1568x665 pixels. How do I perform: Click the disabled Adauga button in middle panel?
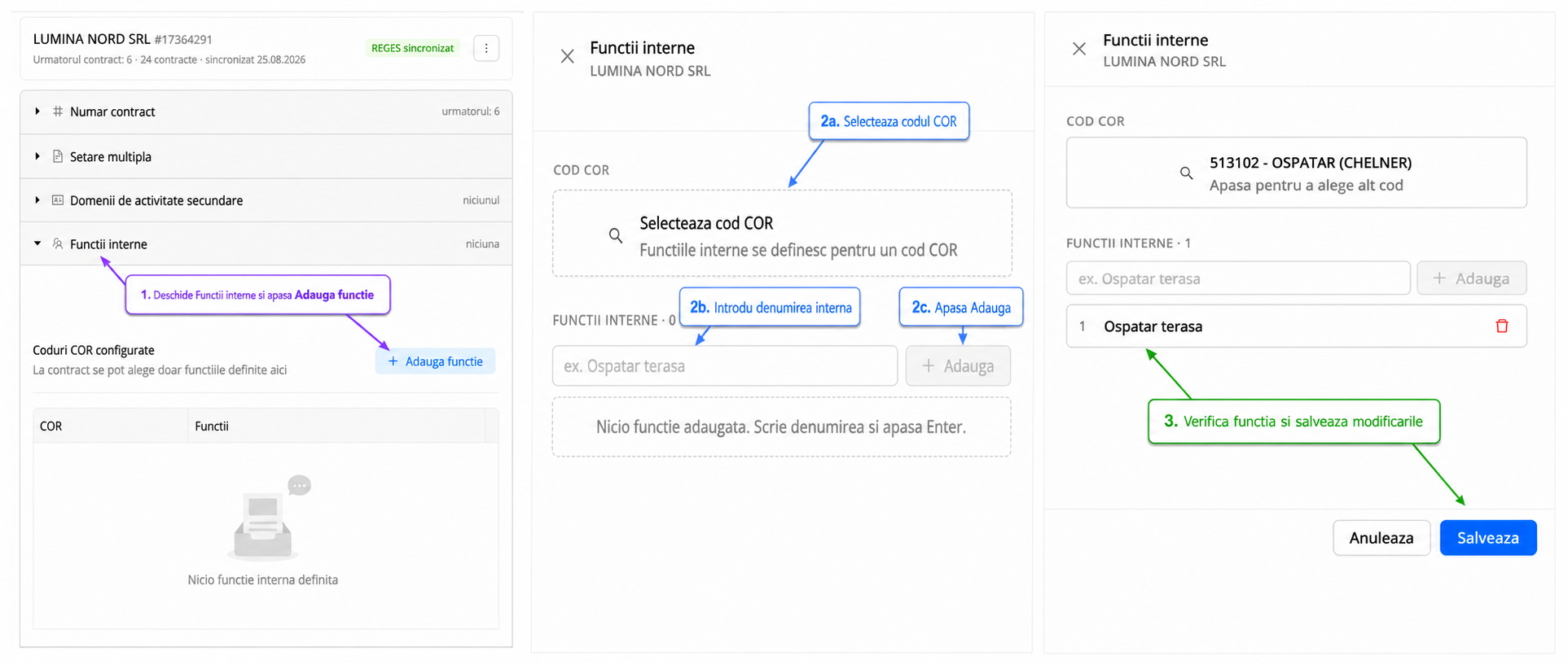pyautogui.click(x=958, y=365)
